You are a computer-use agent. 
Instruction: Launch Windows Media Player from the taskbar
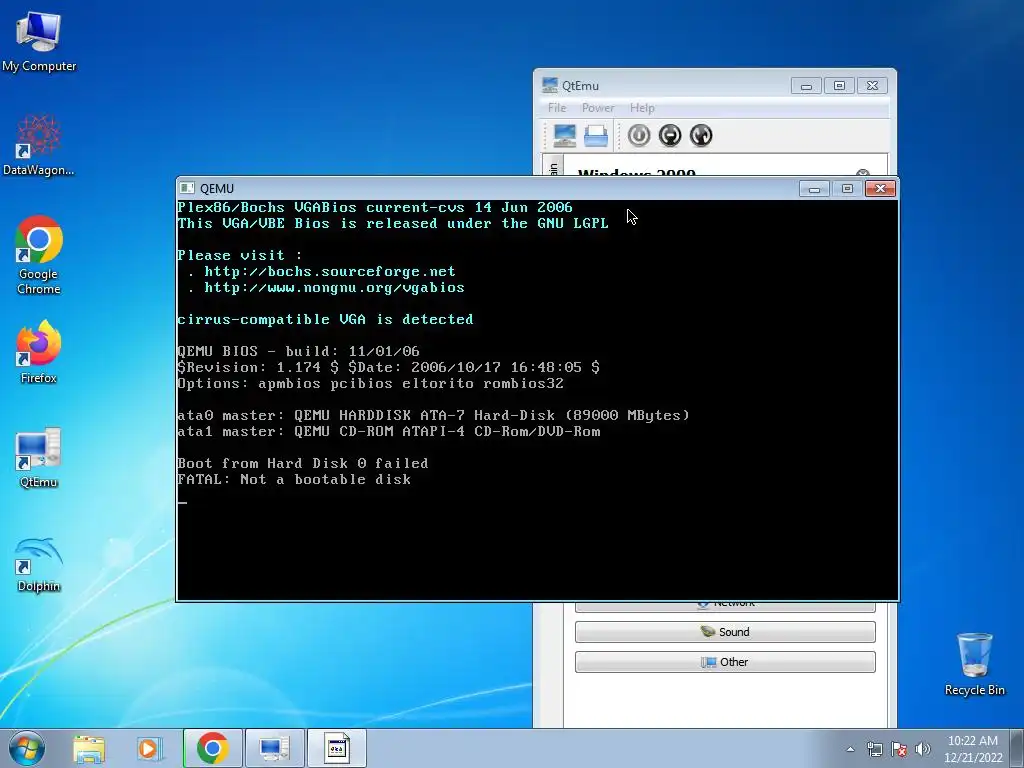tap(150, 748)
